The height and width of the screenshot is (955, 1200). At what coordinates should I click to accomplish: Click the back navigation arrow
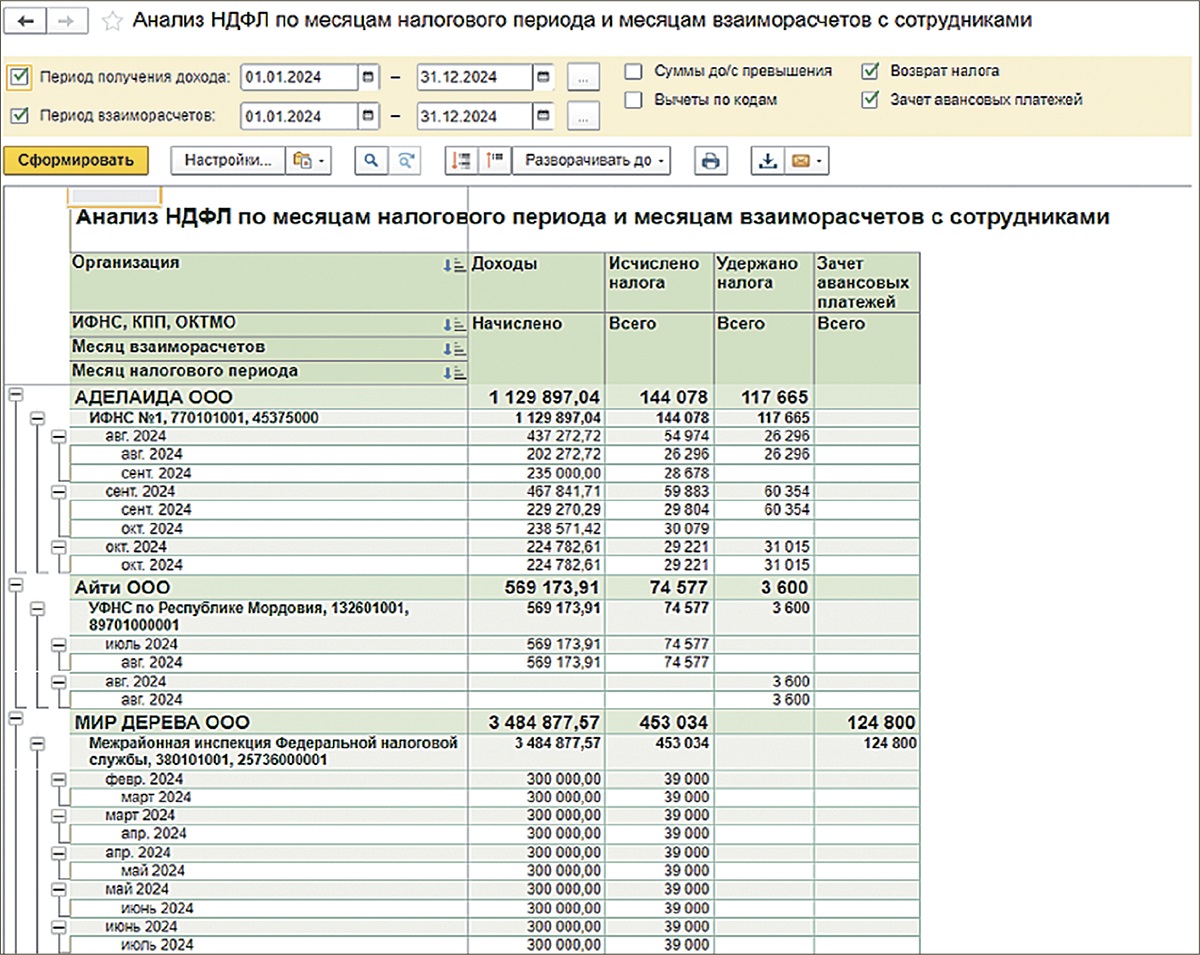(26, 21)
